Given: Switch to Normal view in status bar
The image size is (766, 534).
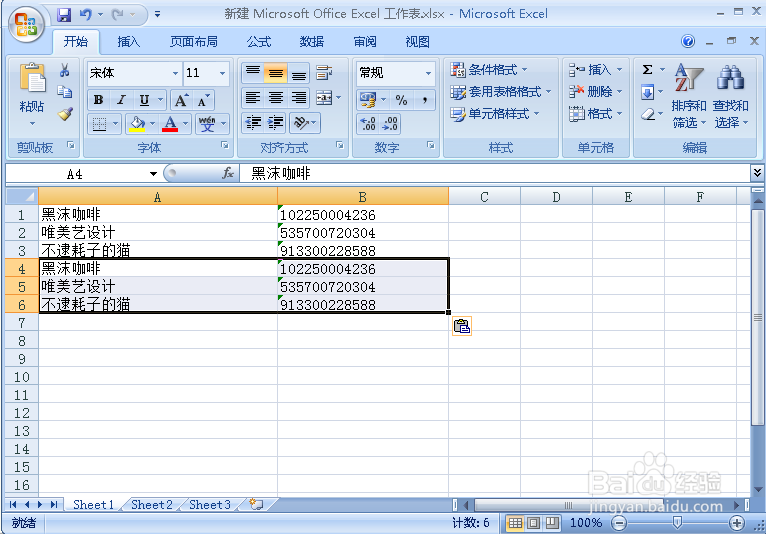Looking at the screenshot, I should pos(515,523).
